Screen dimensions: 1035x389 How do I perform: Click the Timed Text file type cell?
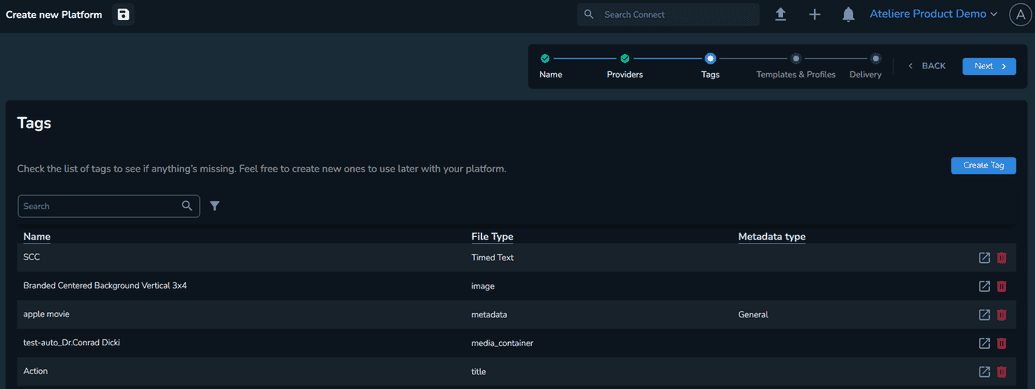click(x=492, y=258)
